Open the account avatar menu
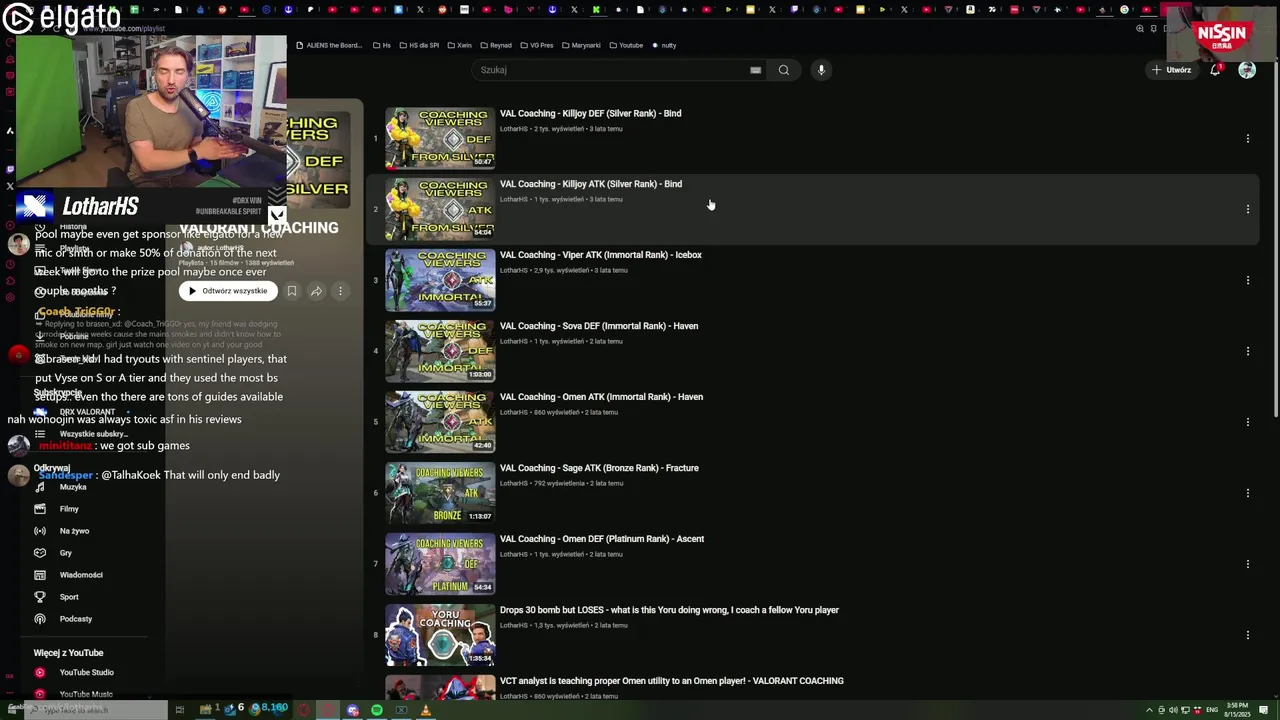1280x720 pixels. (x=1247, y=70)
